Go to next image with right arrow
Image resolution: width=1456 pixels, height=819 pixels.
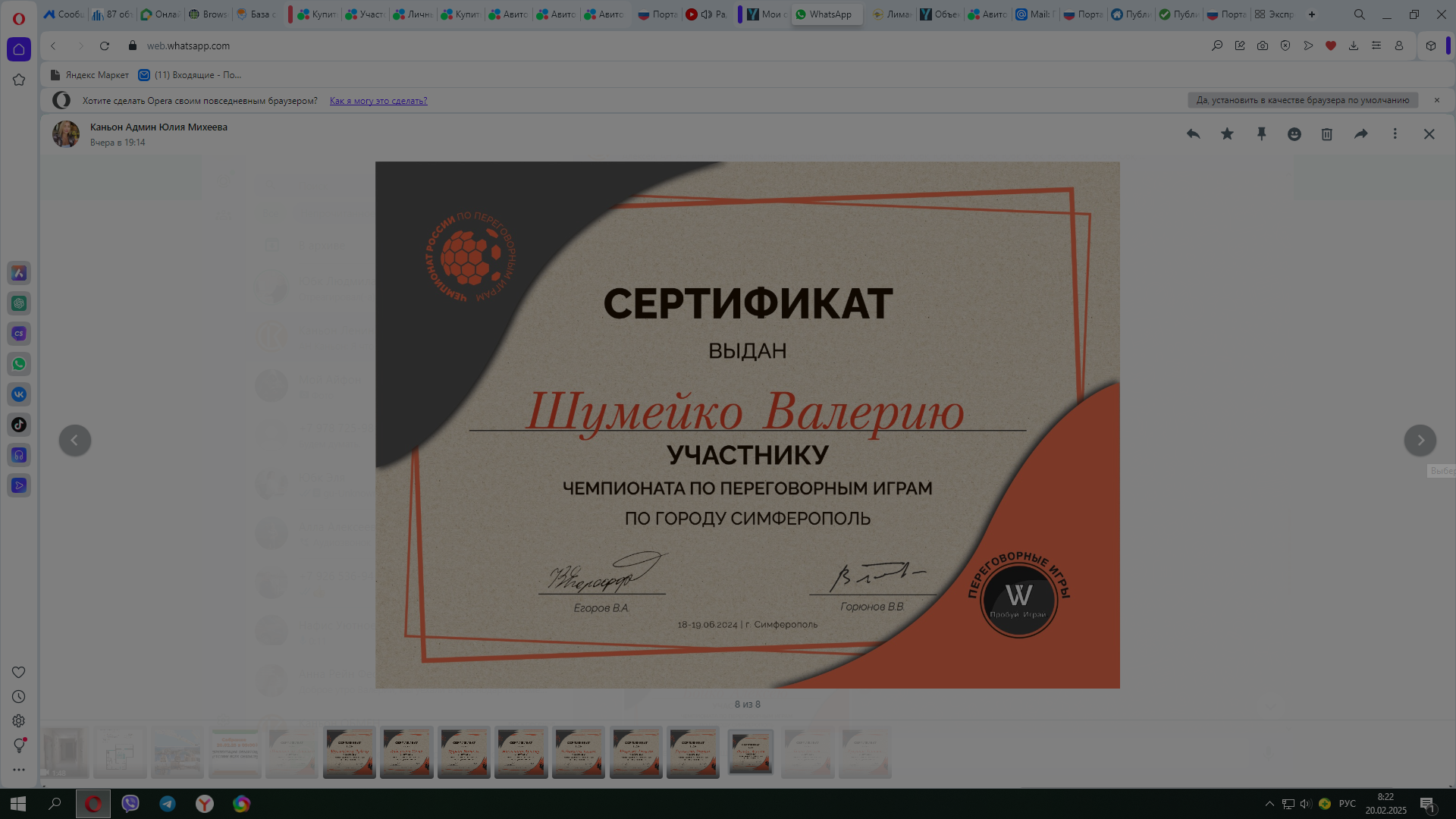pyautogui.click(x=1420, y=440)
